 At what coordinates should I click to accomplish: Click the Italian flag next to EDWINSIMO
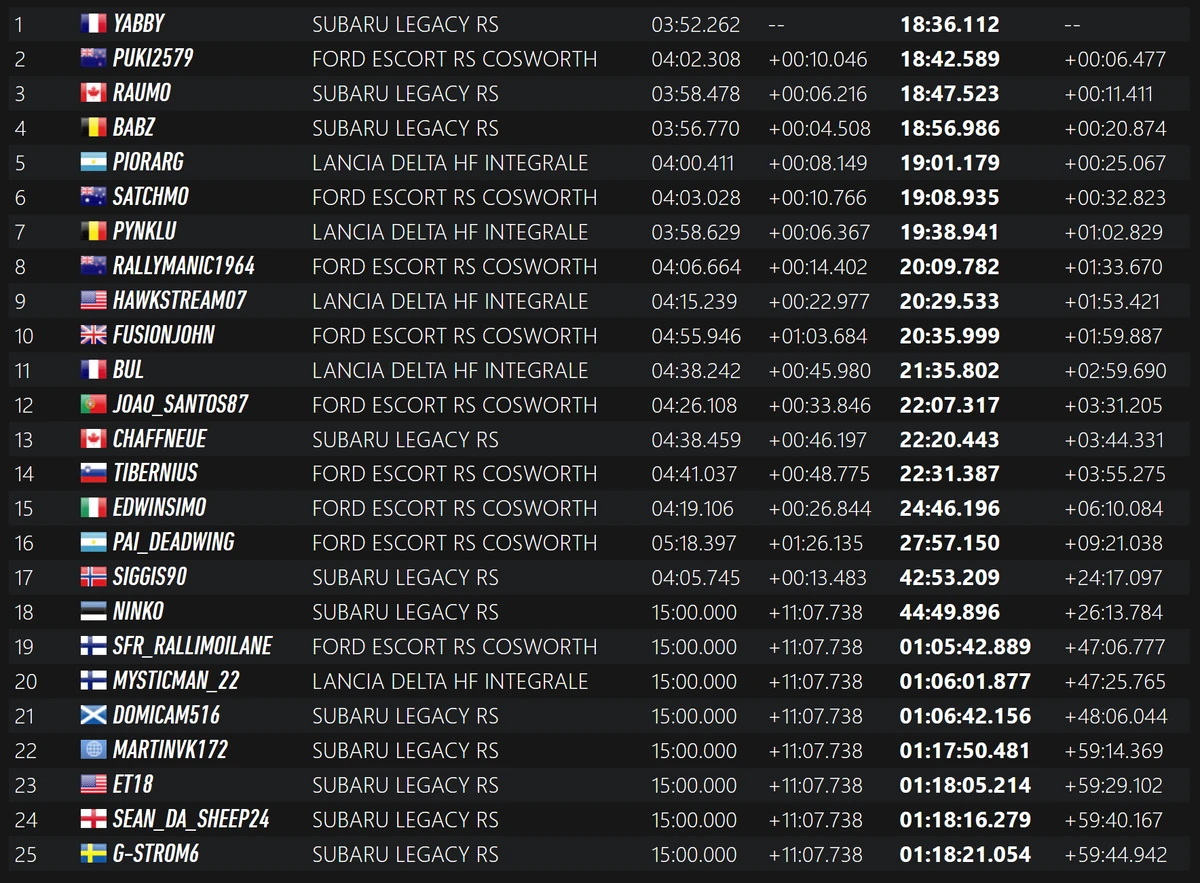click(93, 508)
